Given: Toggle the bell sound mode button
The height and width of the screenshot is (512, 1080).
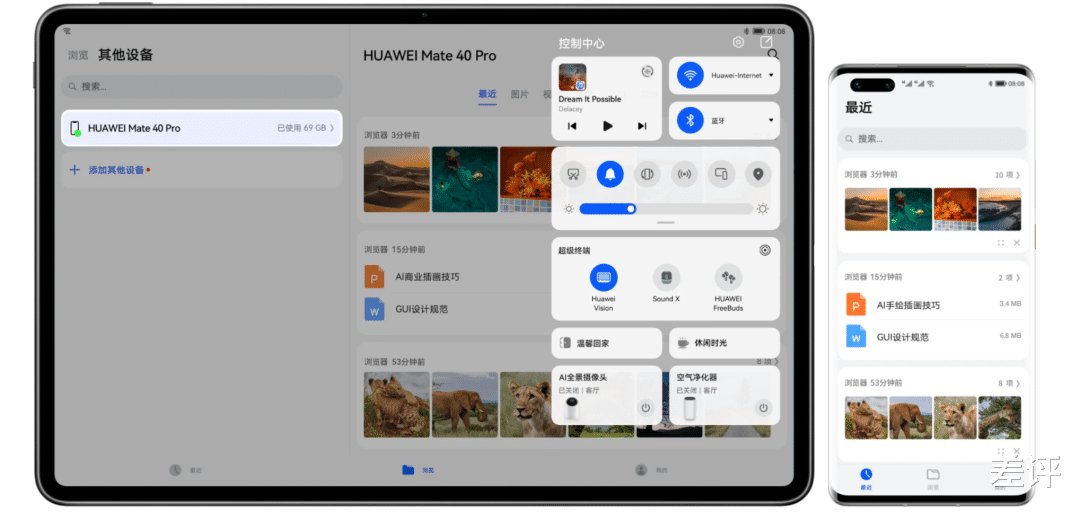Looking at the screenshot, I should pyautogui.click(x=610, y=174).
